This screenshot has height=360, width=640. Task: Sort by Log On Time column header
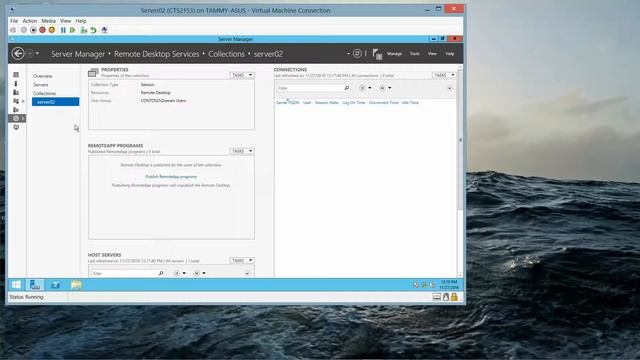(353, 102)
